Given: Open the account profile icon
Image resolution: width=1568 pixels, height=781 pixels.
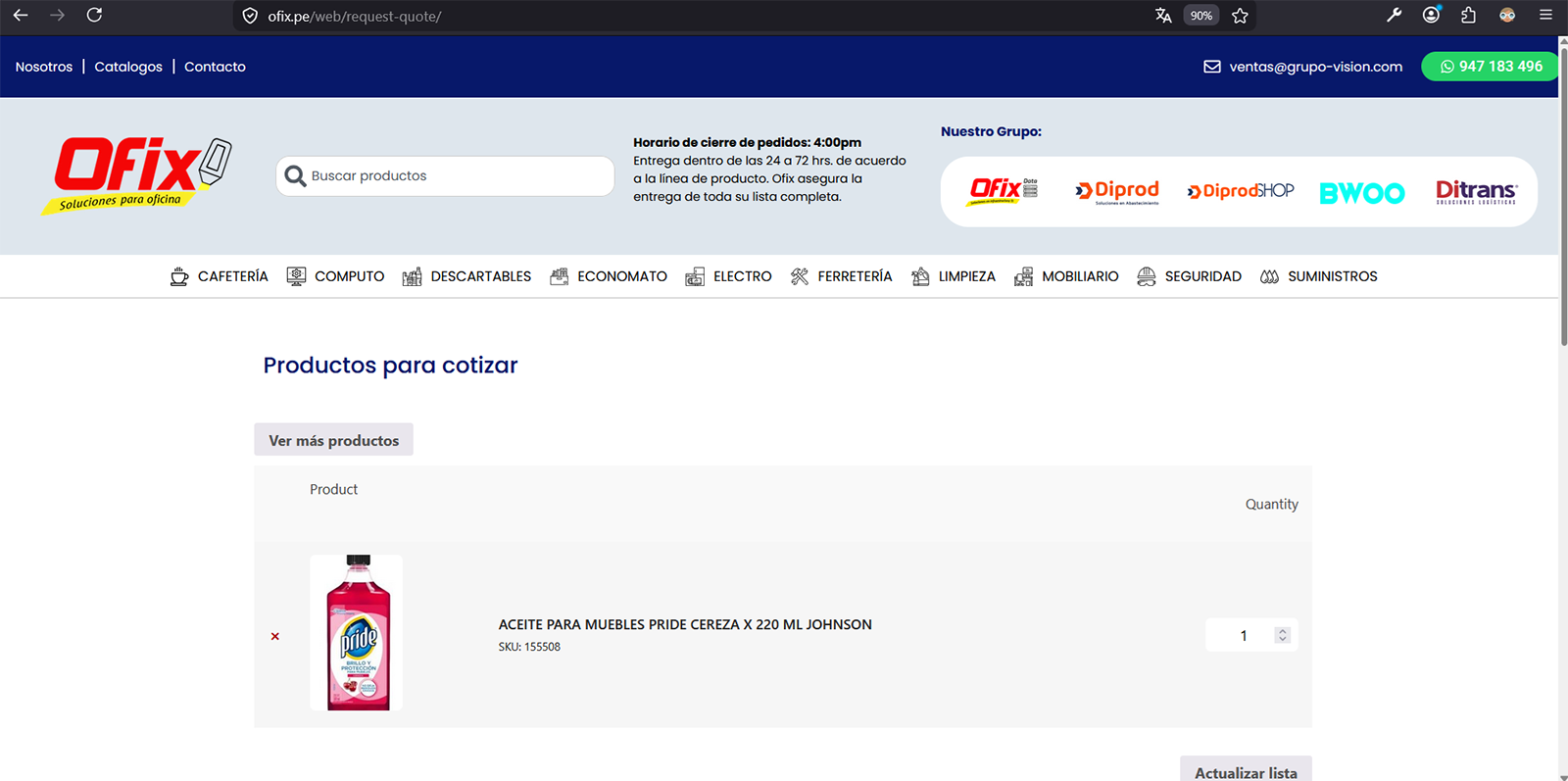Looking at the screenshot, I should (x=1432, y=15).
